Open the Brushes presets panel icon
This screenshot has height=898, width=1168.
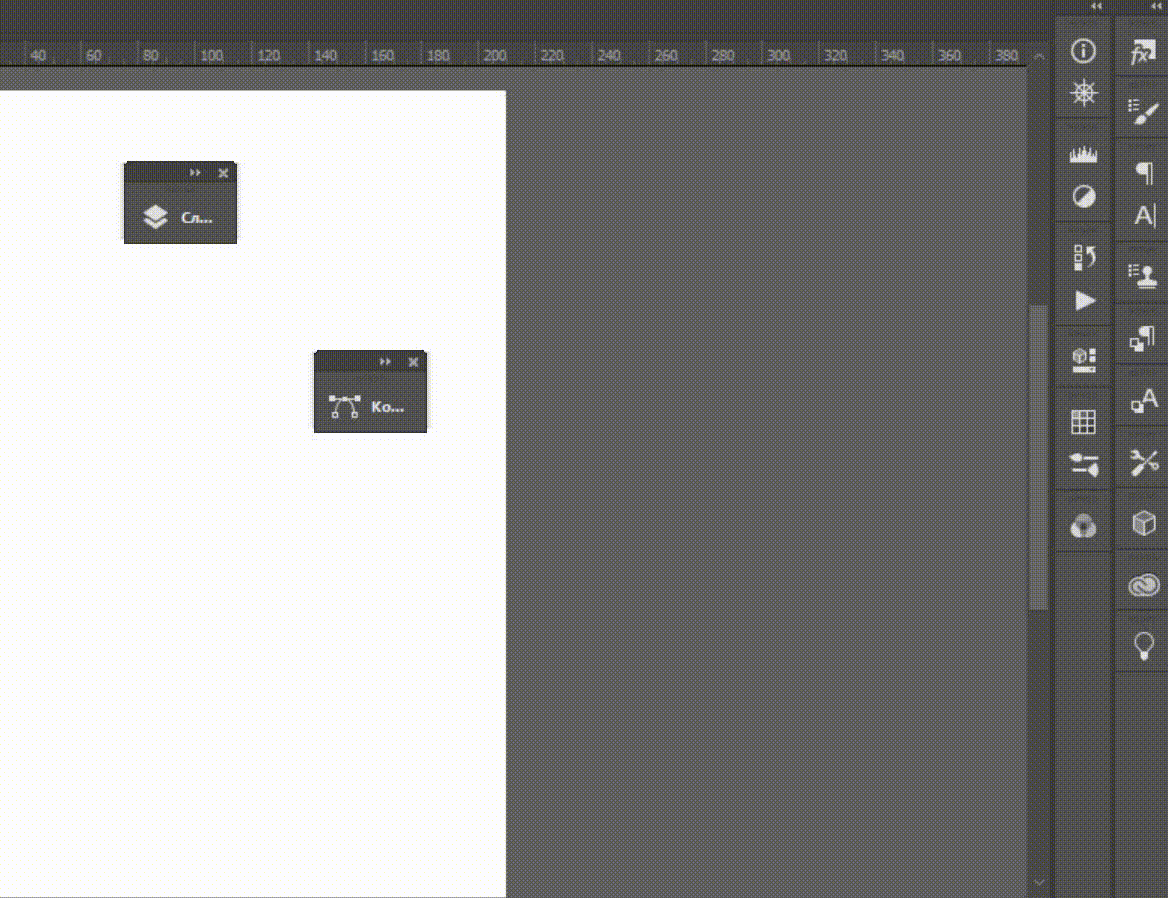pyautogui.click(x=1143, y=112)
